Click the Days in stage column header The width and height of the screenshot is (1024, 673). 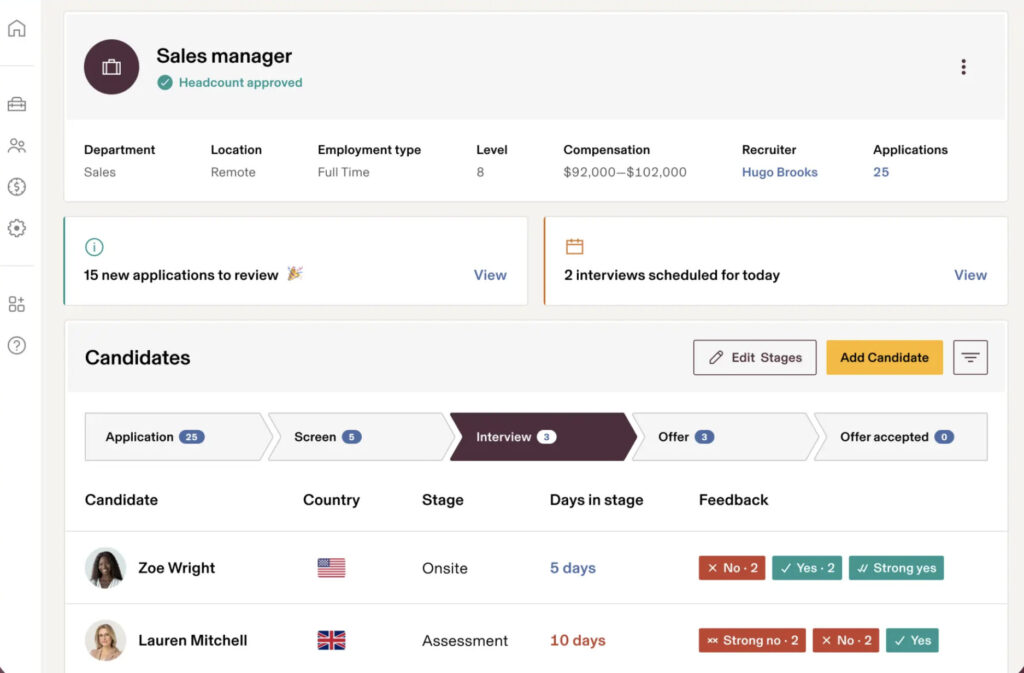point(596,500)
